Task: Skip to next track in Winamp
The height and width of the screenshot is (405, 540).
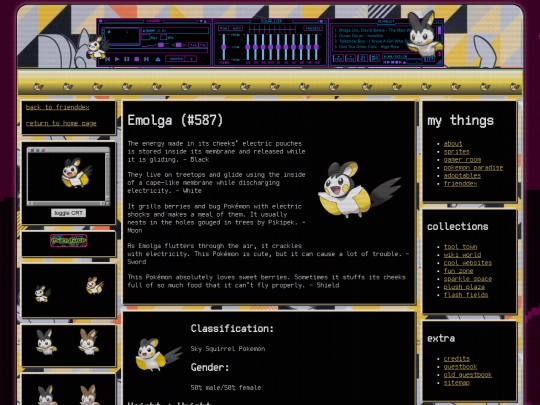Action: [146, 59]
